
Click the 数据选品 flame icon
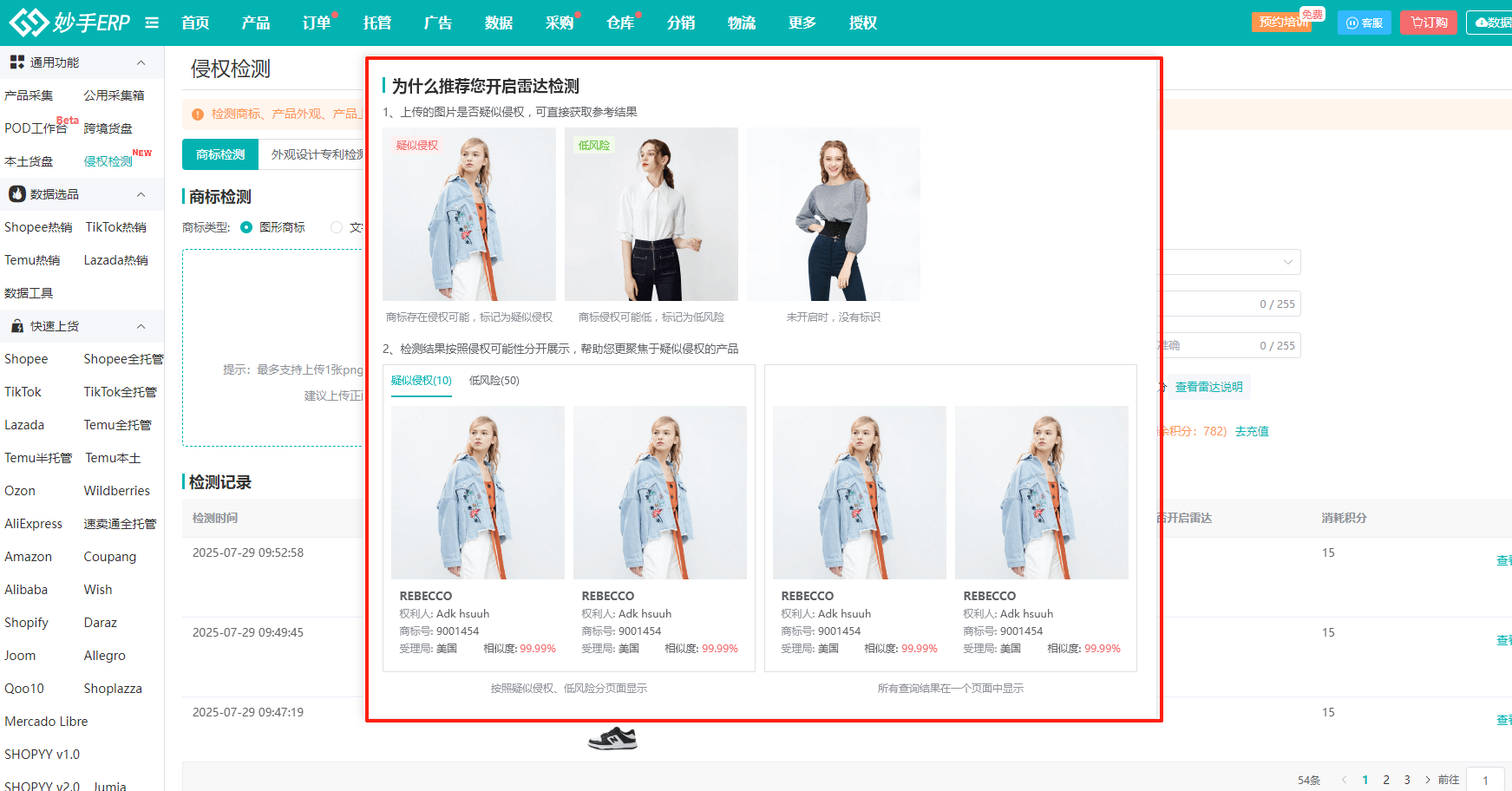pyautogui.click(x=17, y=194)
